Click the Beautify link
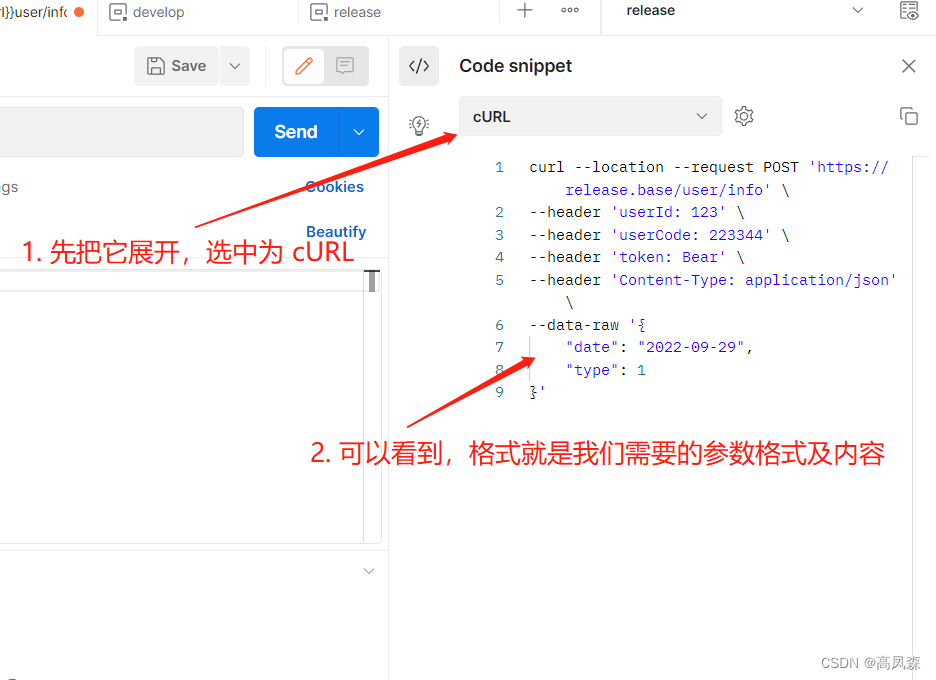Image resolution: width=936 pixels, height=680 pixels. tap(336, 232)
